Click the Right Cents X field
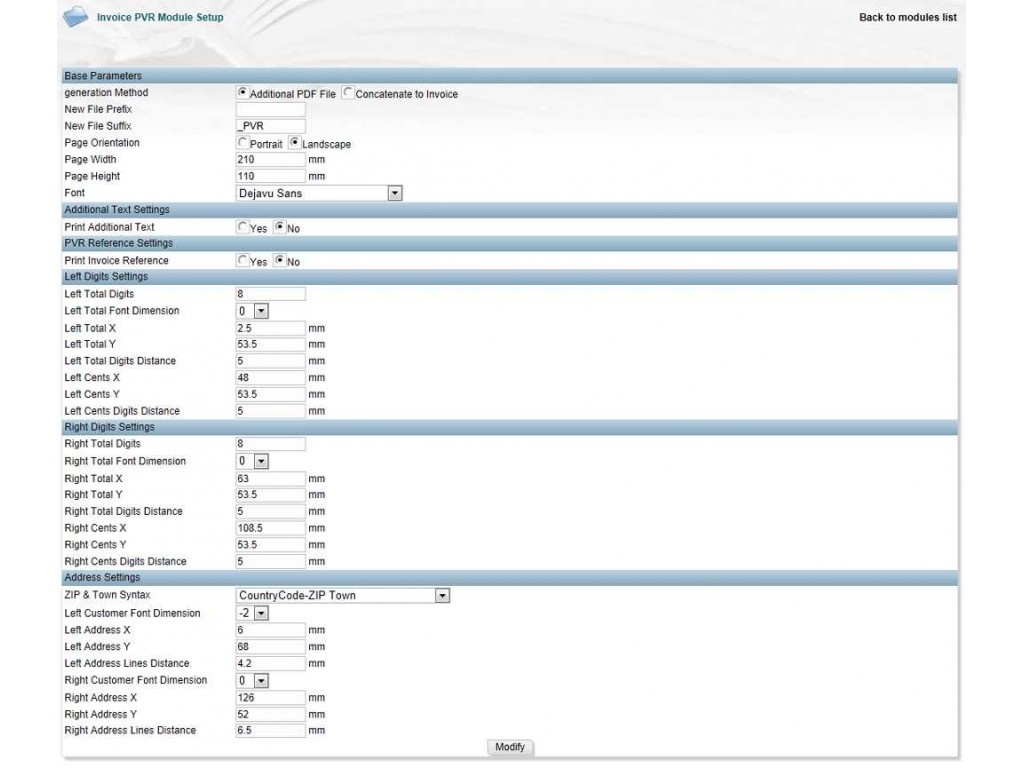1024x768 pixels. pos(270,528)
